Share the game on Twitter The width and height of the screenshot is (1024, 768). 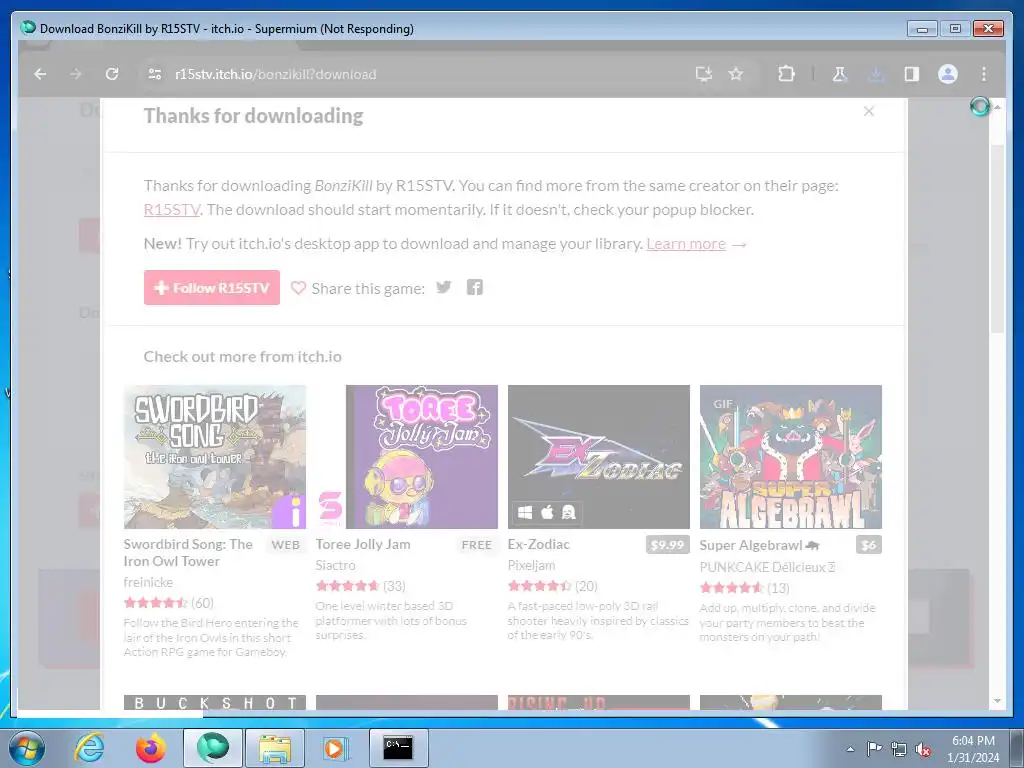coord(443,287)
